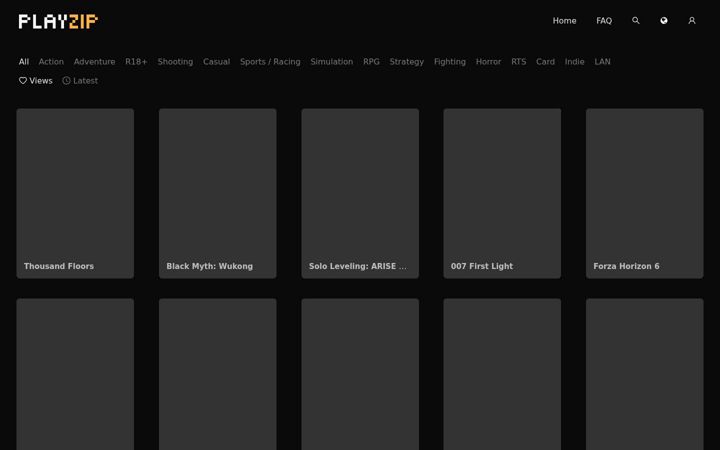Viewport: 720px width, 450px height.
Task: Filter by Sports / Racing category
Action: [270, 62]
